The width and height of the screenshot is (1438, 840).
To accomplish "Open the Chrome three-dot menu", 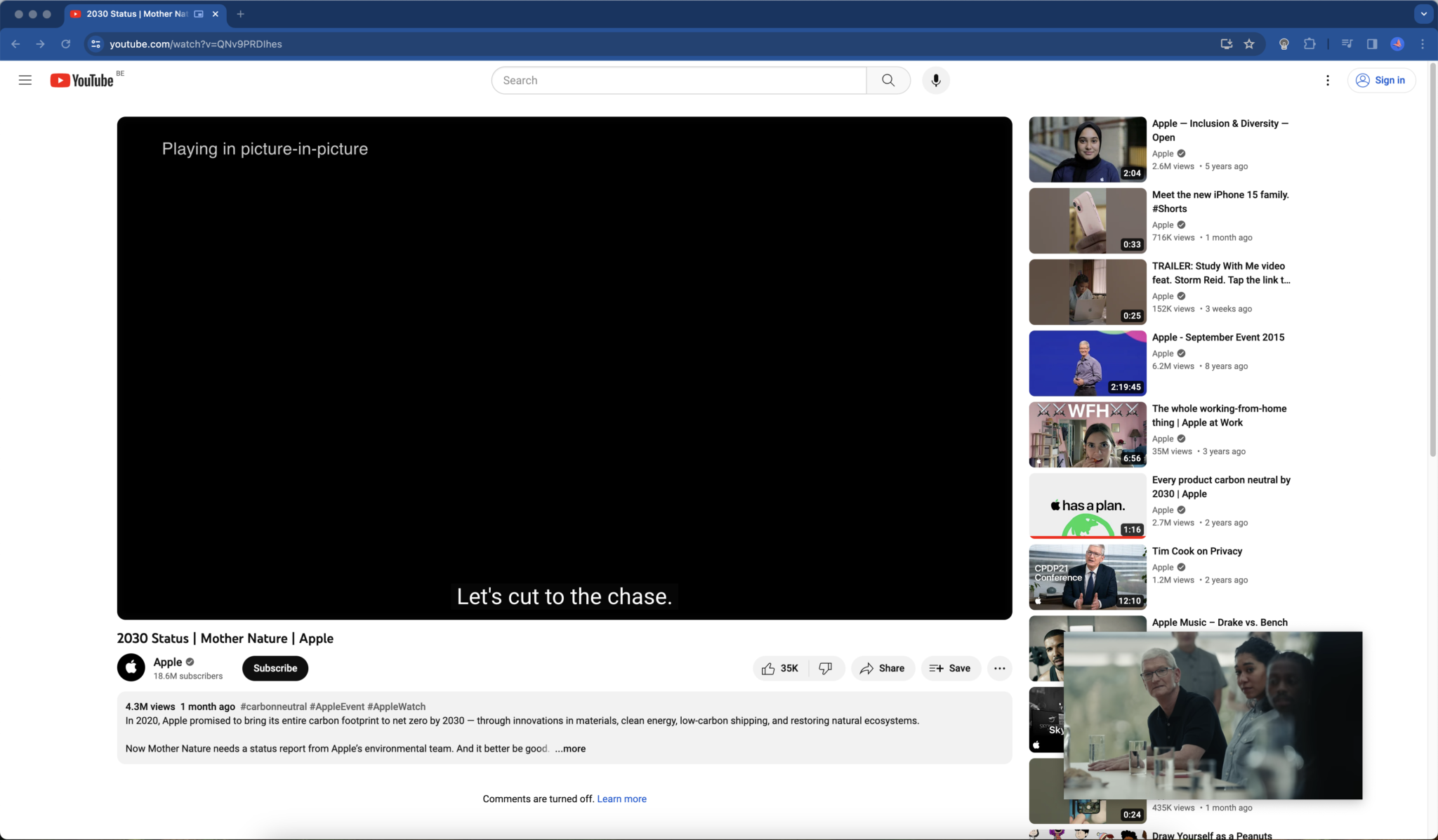I will click(1421, 44).
